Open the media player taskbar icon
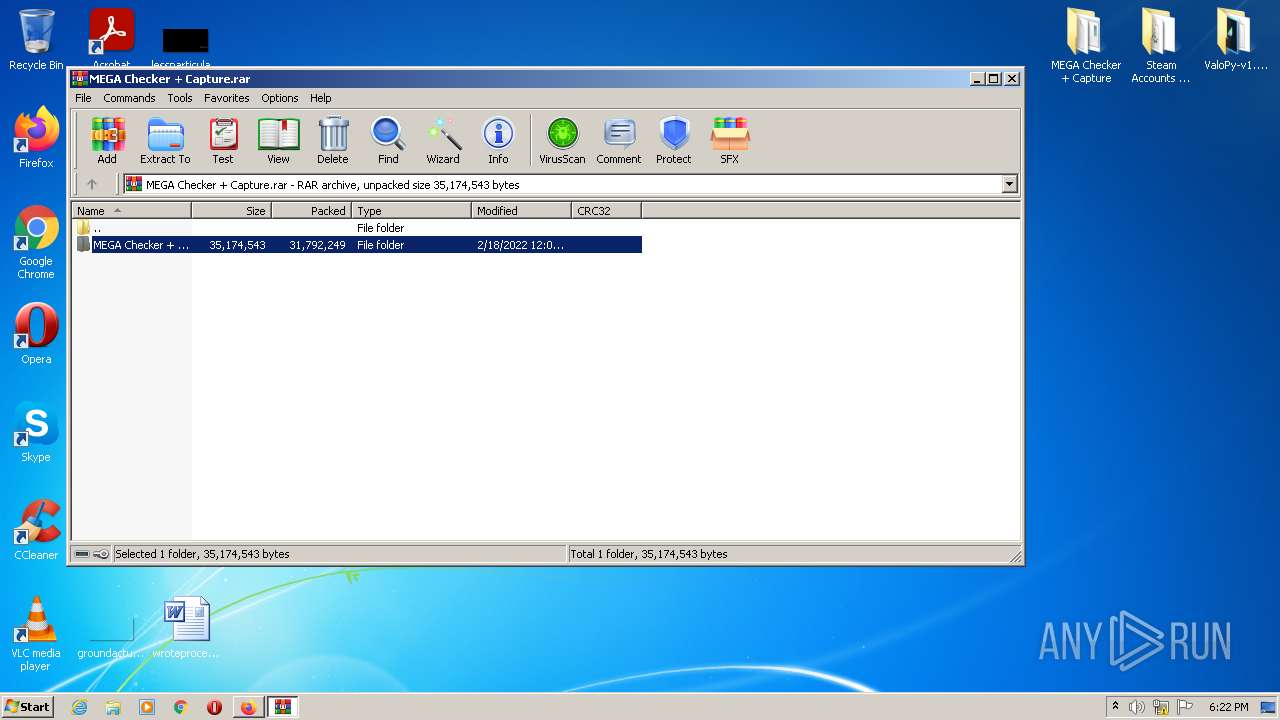This screenshot has height=720, width=1280. click(x=147, y=707)
